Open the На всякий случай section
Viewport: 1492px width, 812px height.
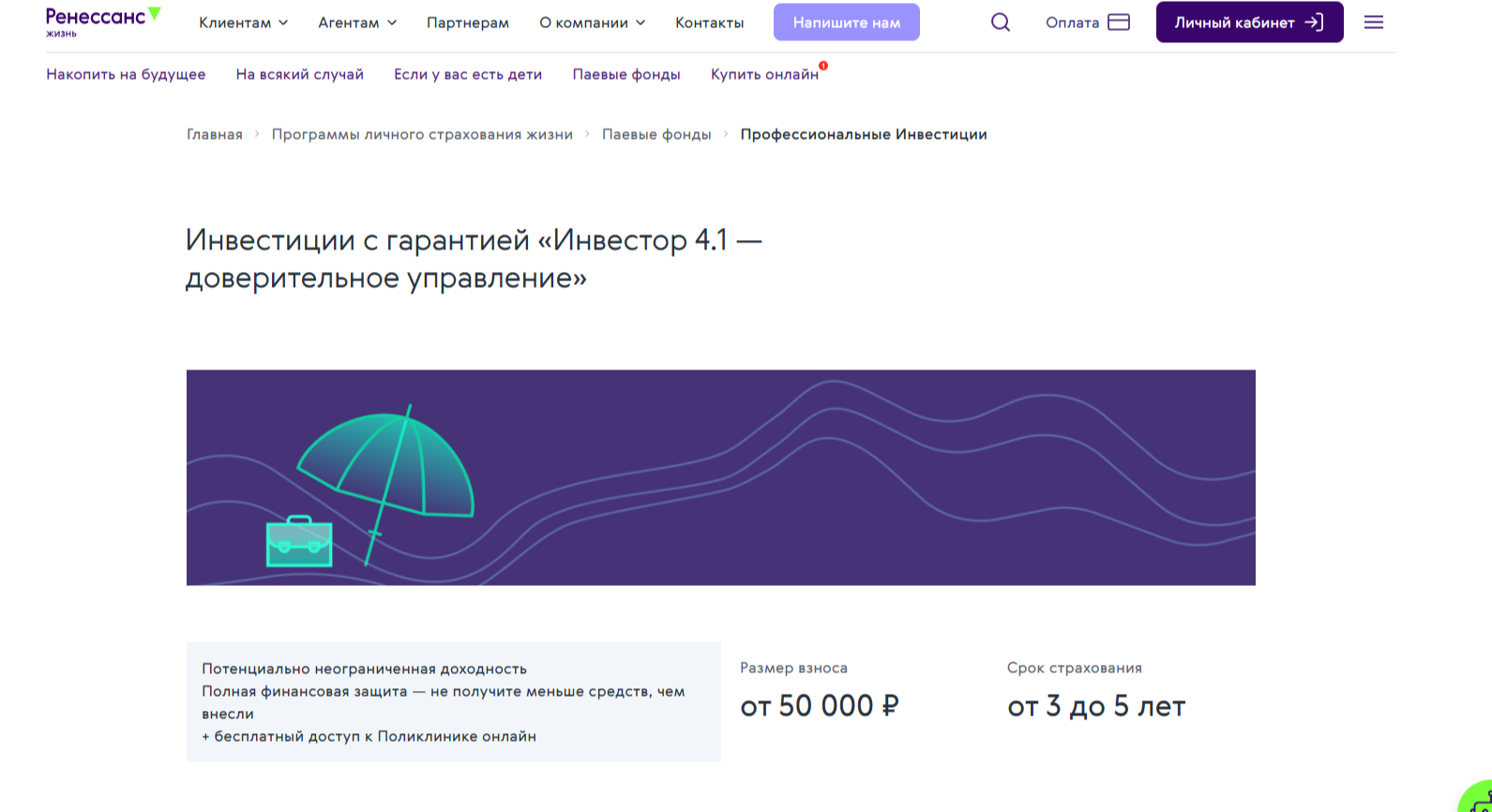299,74
